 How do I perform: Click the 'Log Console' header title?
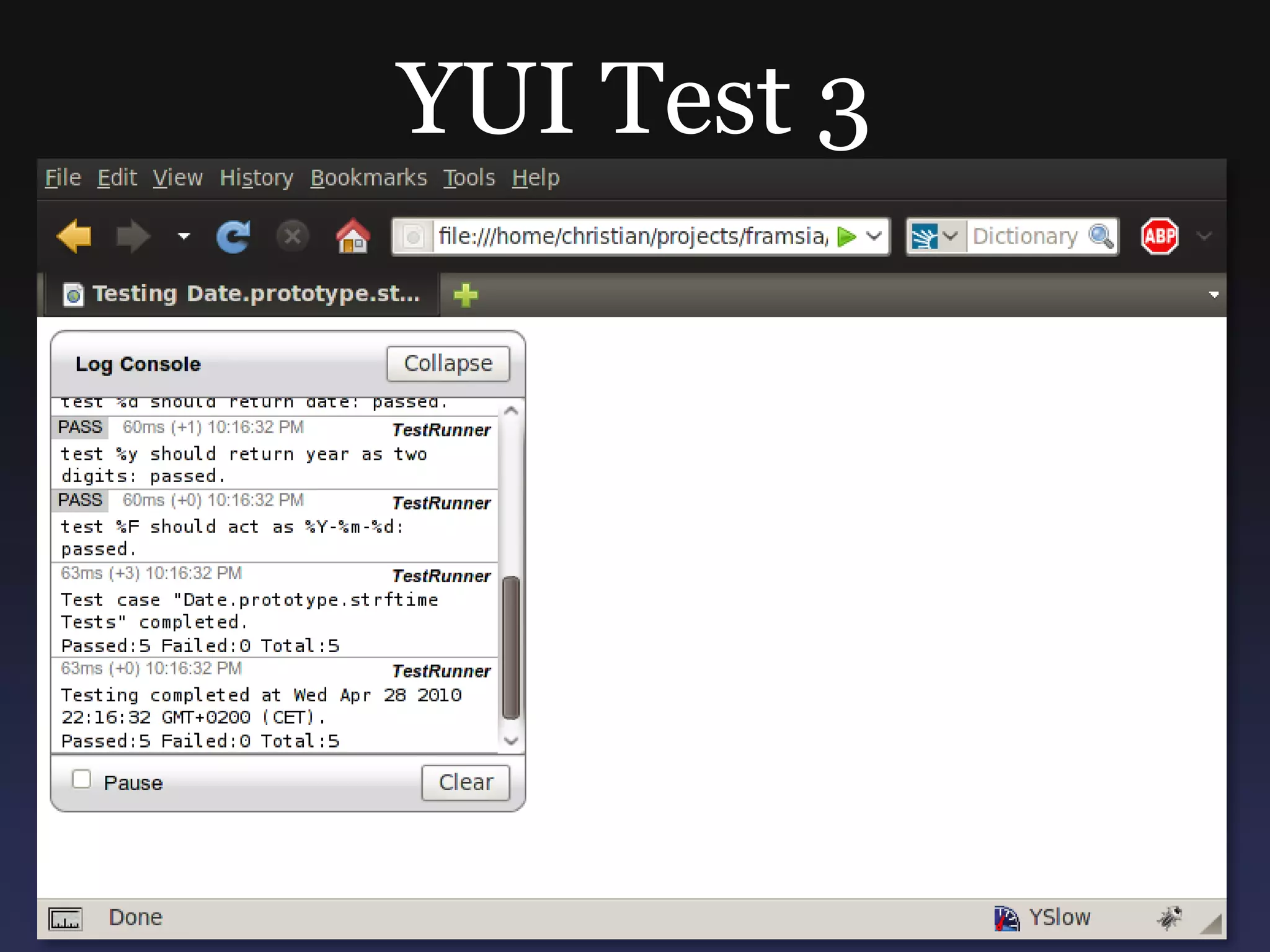pyautogui.click(x=138, y=364)
